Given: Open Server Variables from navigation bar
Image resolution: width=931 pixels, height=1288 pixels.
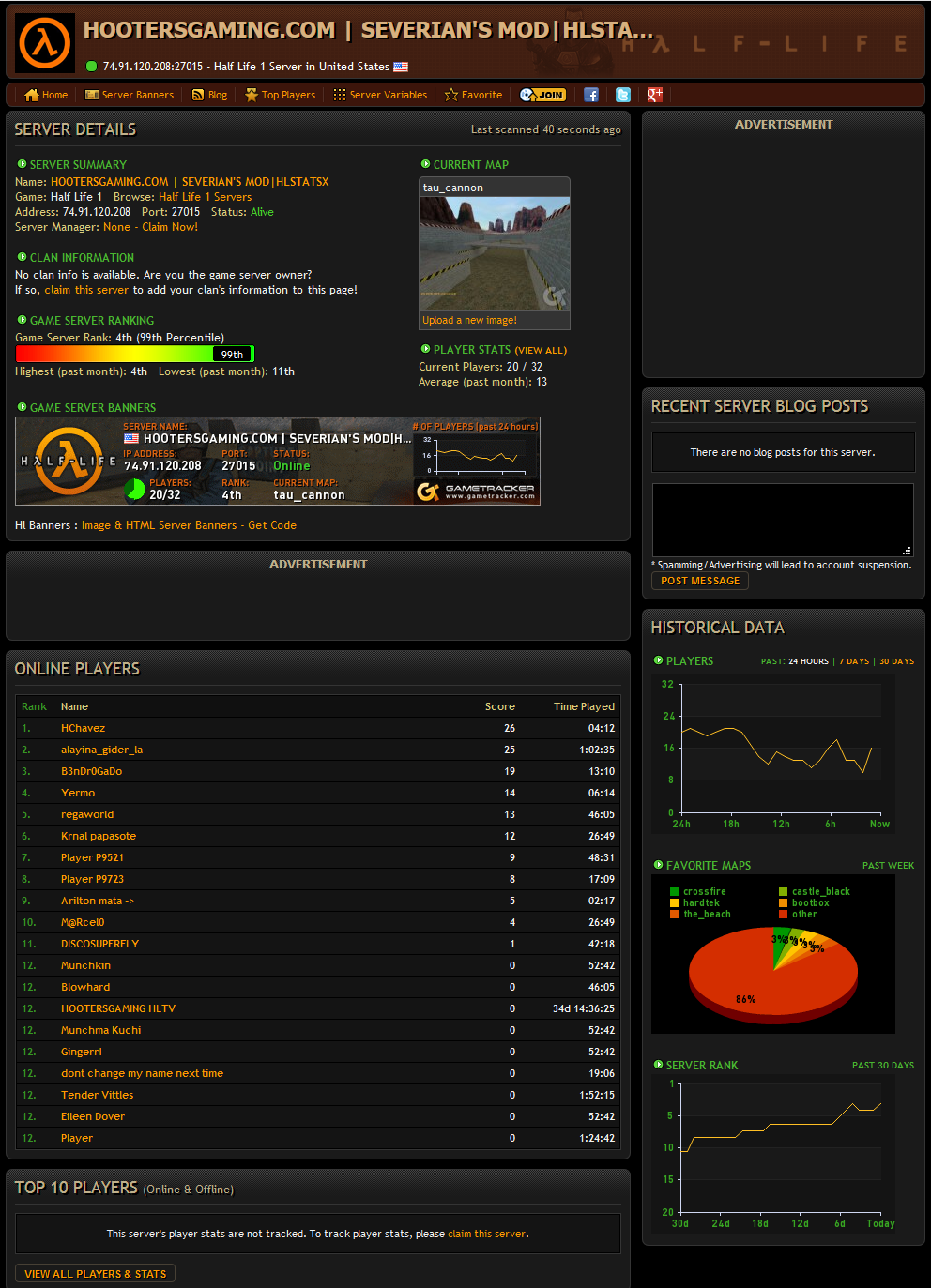Looking at the screenshot, I should pos(380,95).
